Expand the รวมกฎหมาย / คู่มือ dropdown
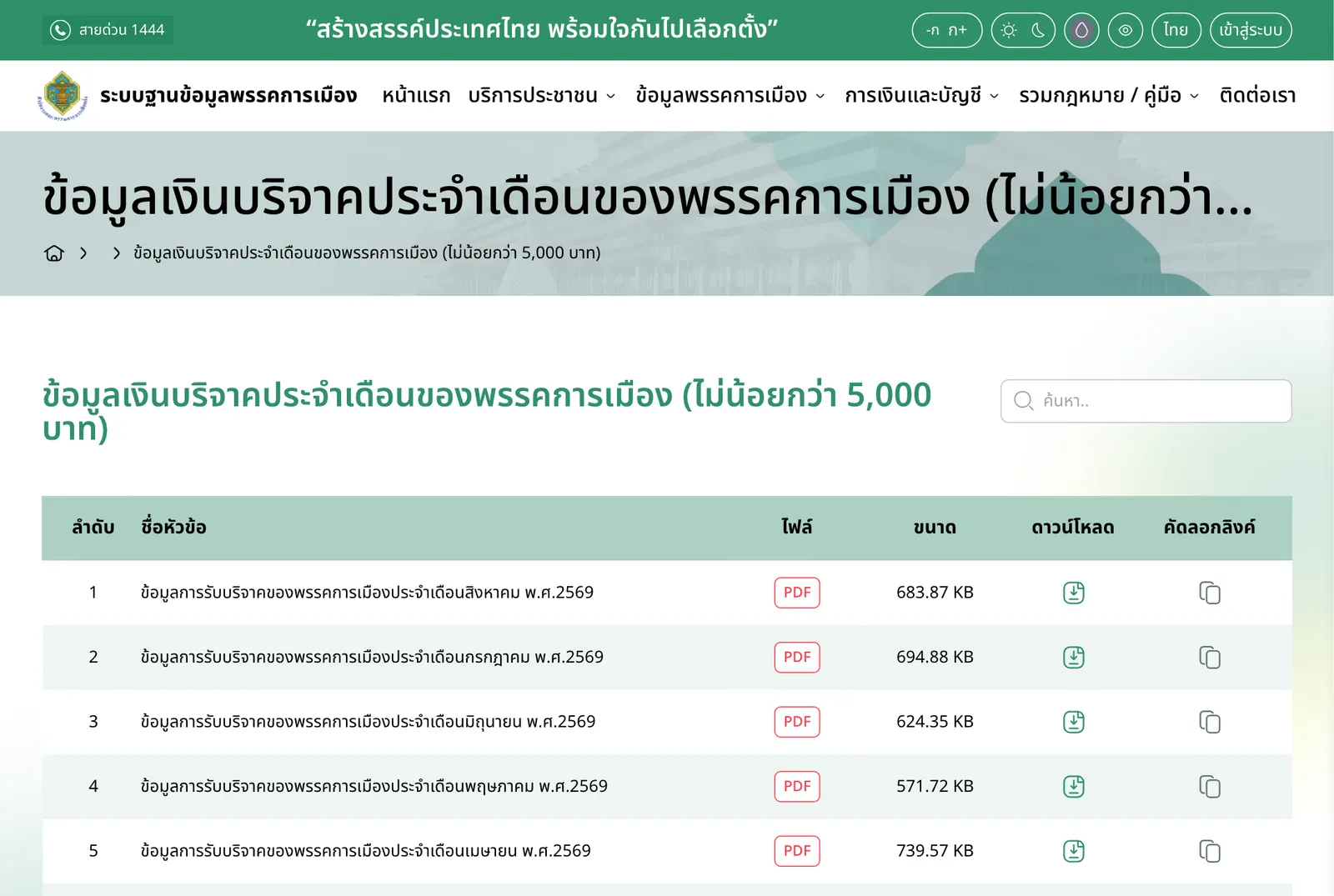The image size is (1334, 896). (x=1110, y=96)
